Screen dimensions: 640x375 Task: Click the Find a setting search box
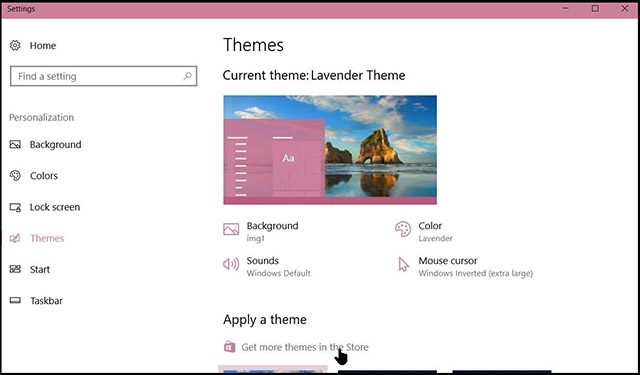(104, 76)
